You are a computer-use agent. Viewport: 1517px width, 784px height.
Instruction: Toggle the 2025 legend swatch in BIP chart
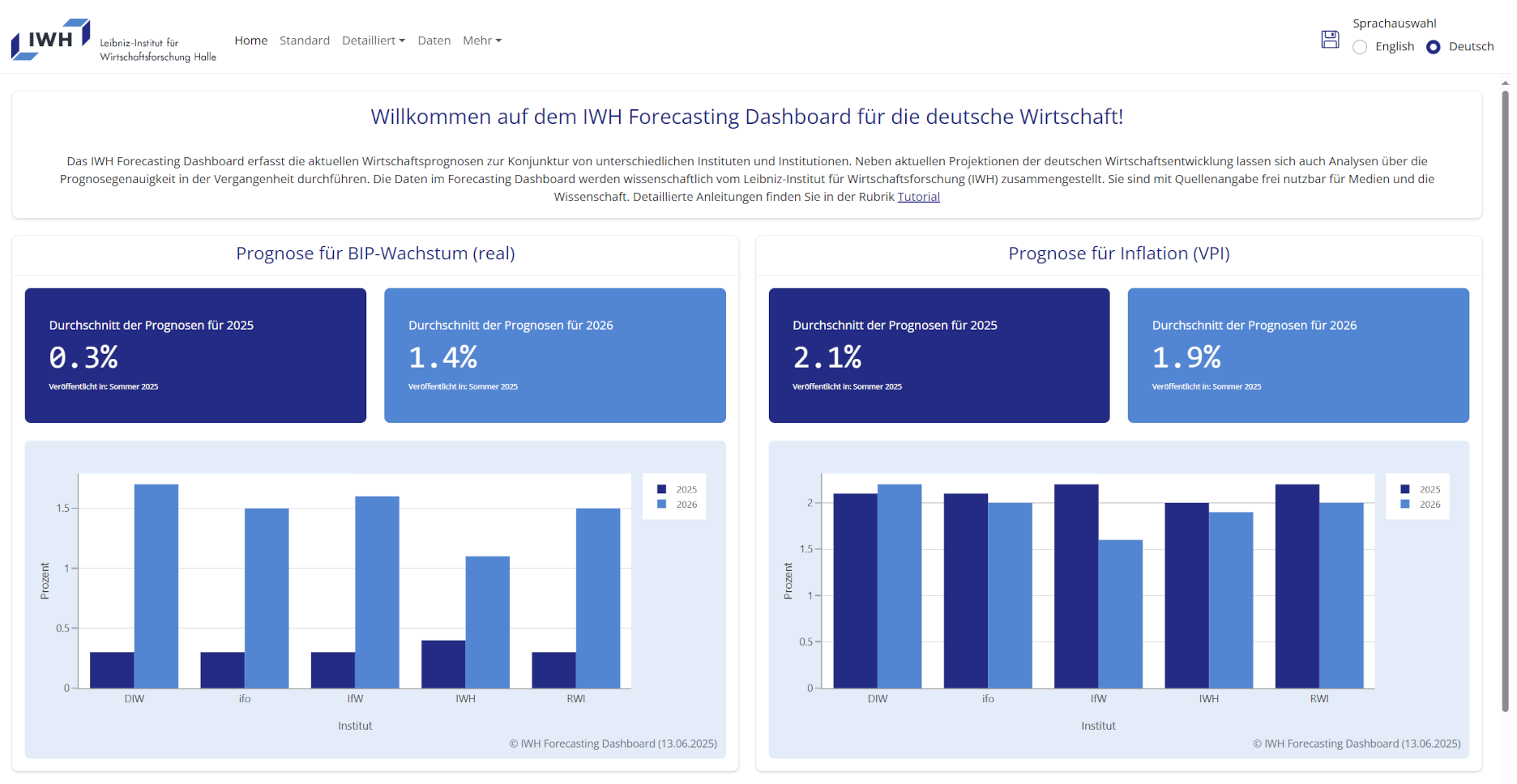click(x=661, y=489)
